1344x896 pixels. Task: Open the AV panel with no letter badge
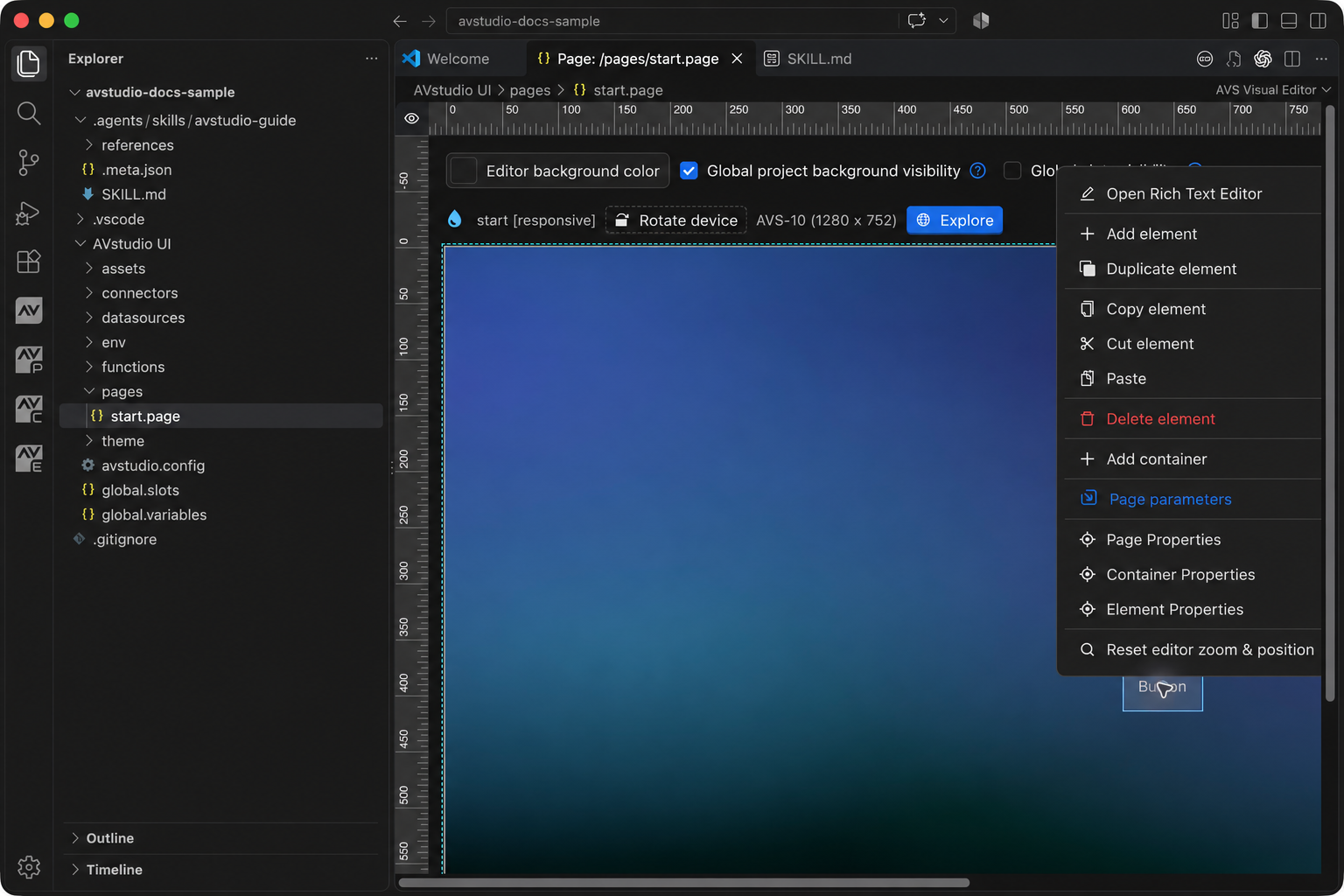point(29,310)
